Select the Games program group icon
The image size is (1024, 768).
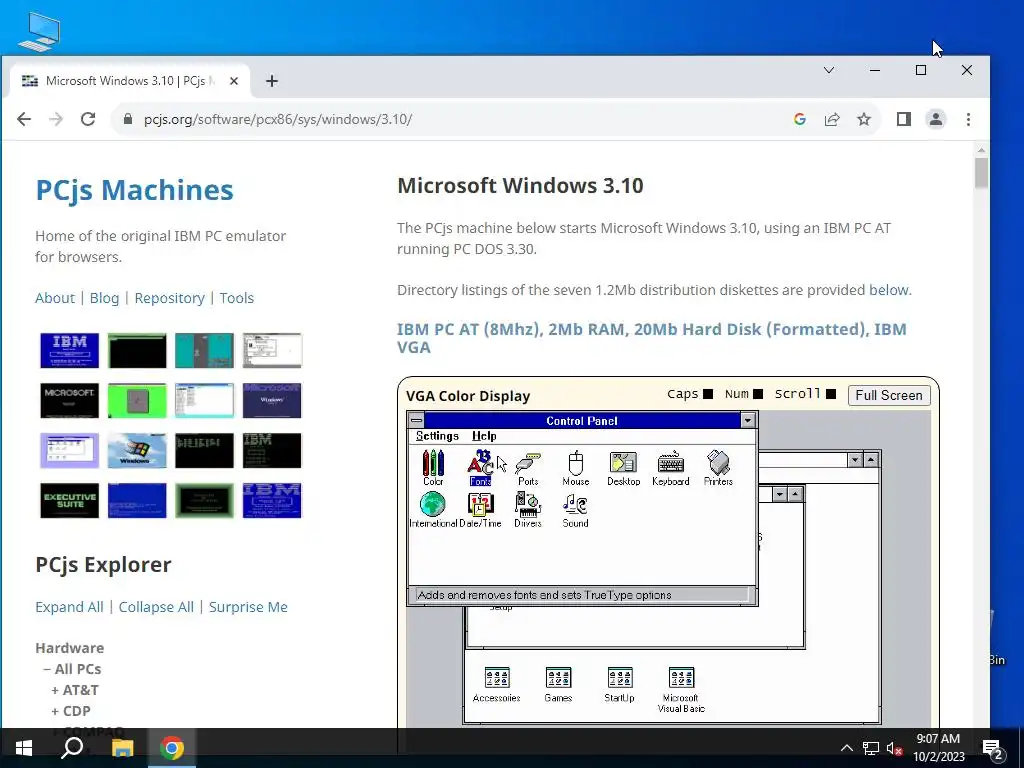click(x=558, y=684)
